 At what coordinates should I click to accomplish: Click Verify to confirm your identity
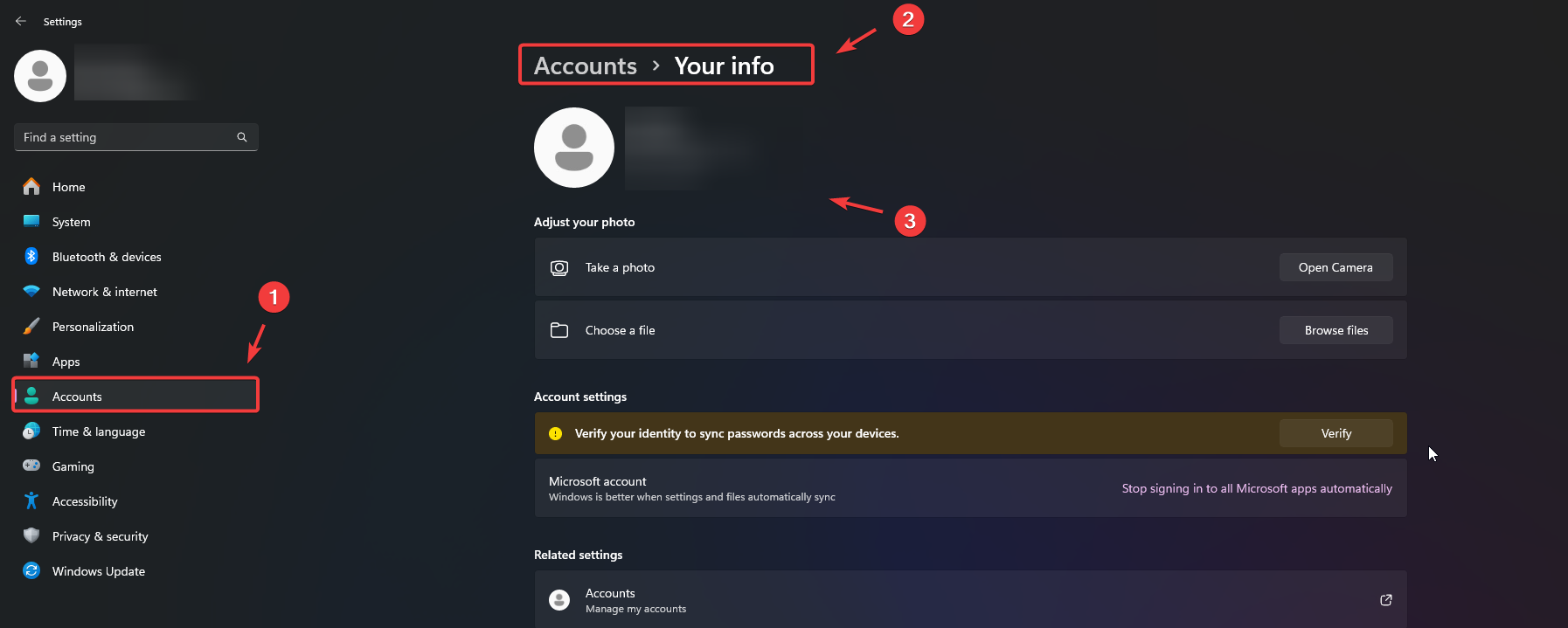1336,433
